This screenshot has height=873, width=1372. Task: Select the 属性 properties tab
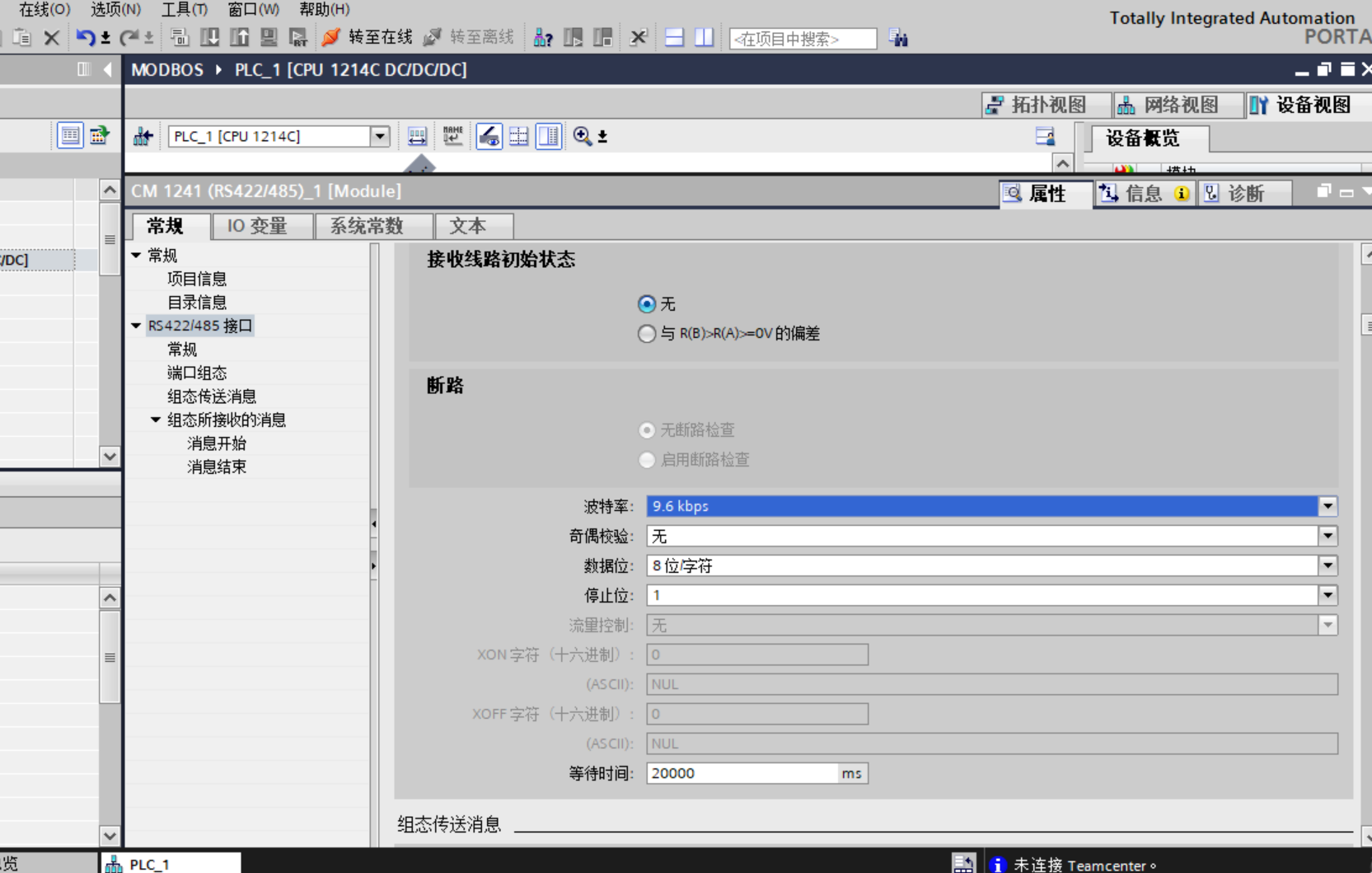click(x=1047, y=194)
